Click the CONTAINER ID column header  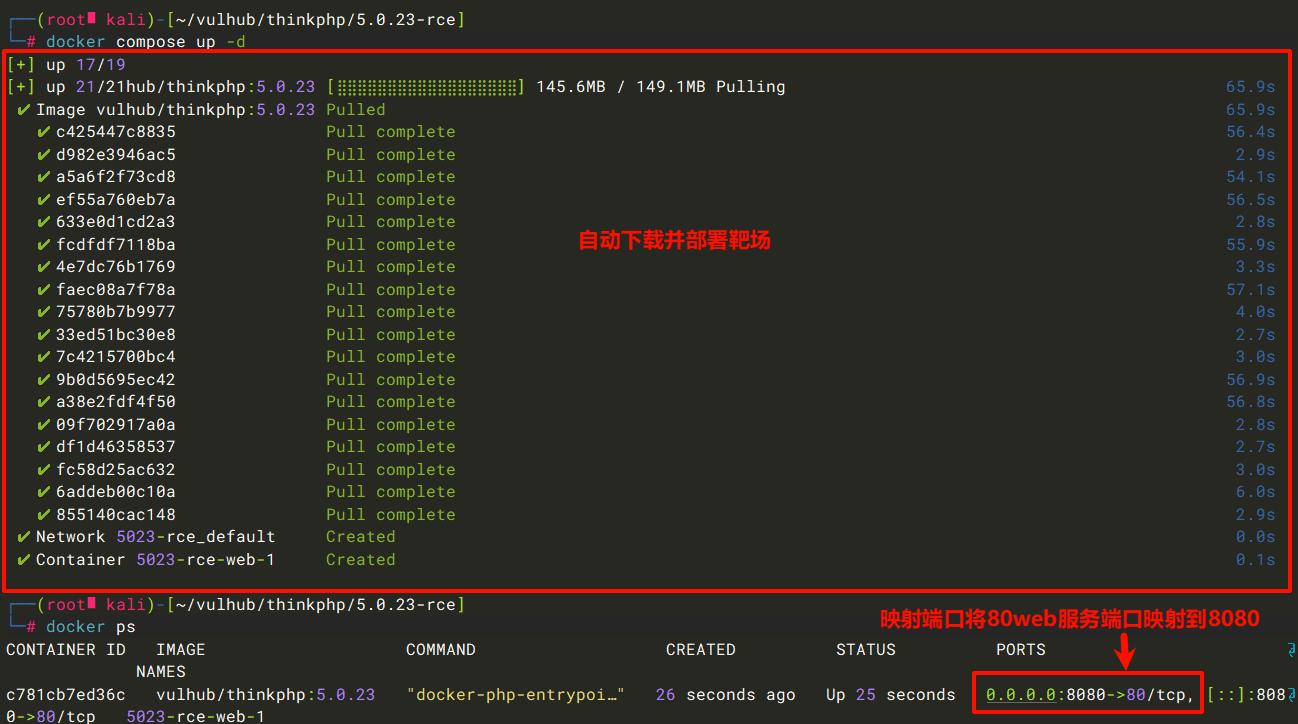click(66, 650)
